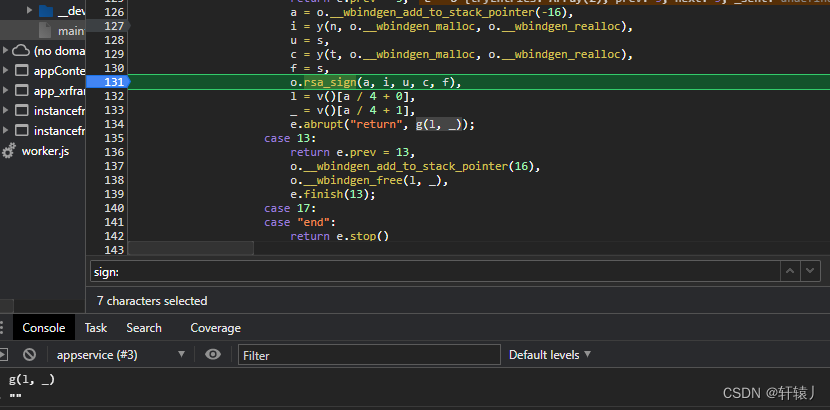Expand the first instanceframe node

6,111
